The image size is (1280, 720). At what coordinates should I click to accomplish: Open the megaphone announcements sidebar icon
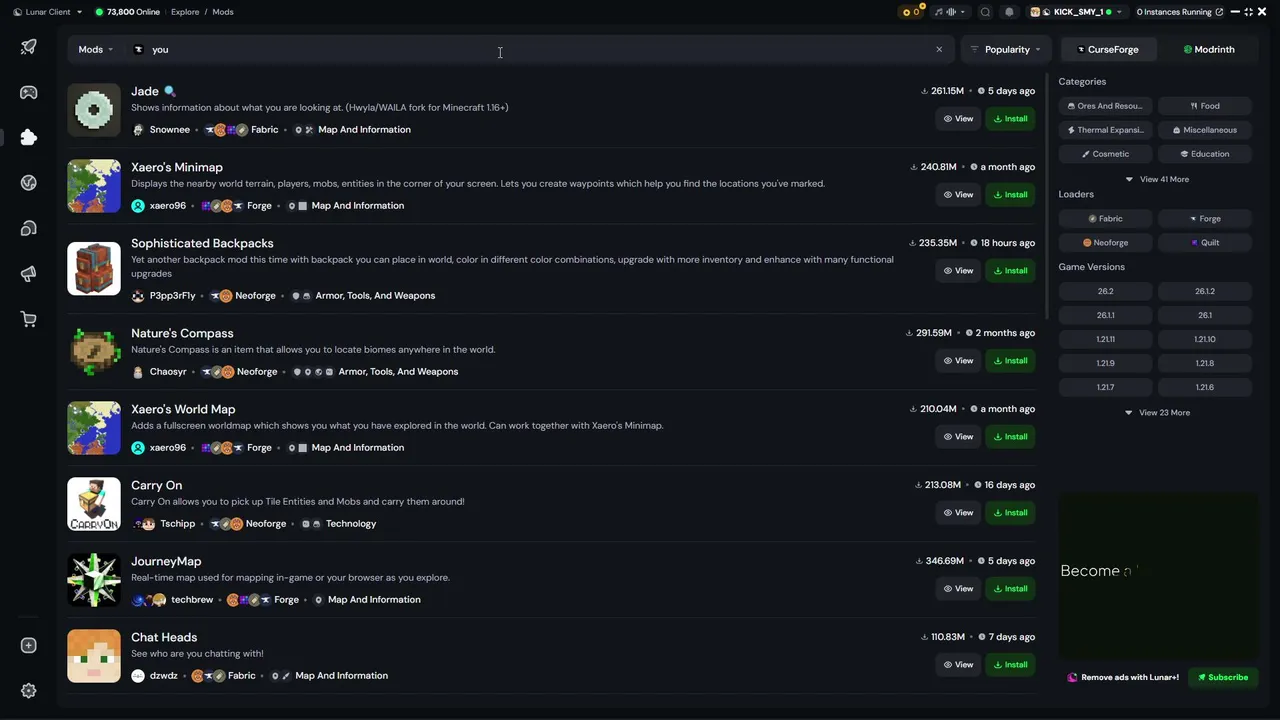(28, 274)
